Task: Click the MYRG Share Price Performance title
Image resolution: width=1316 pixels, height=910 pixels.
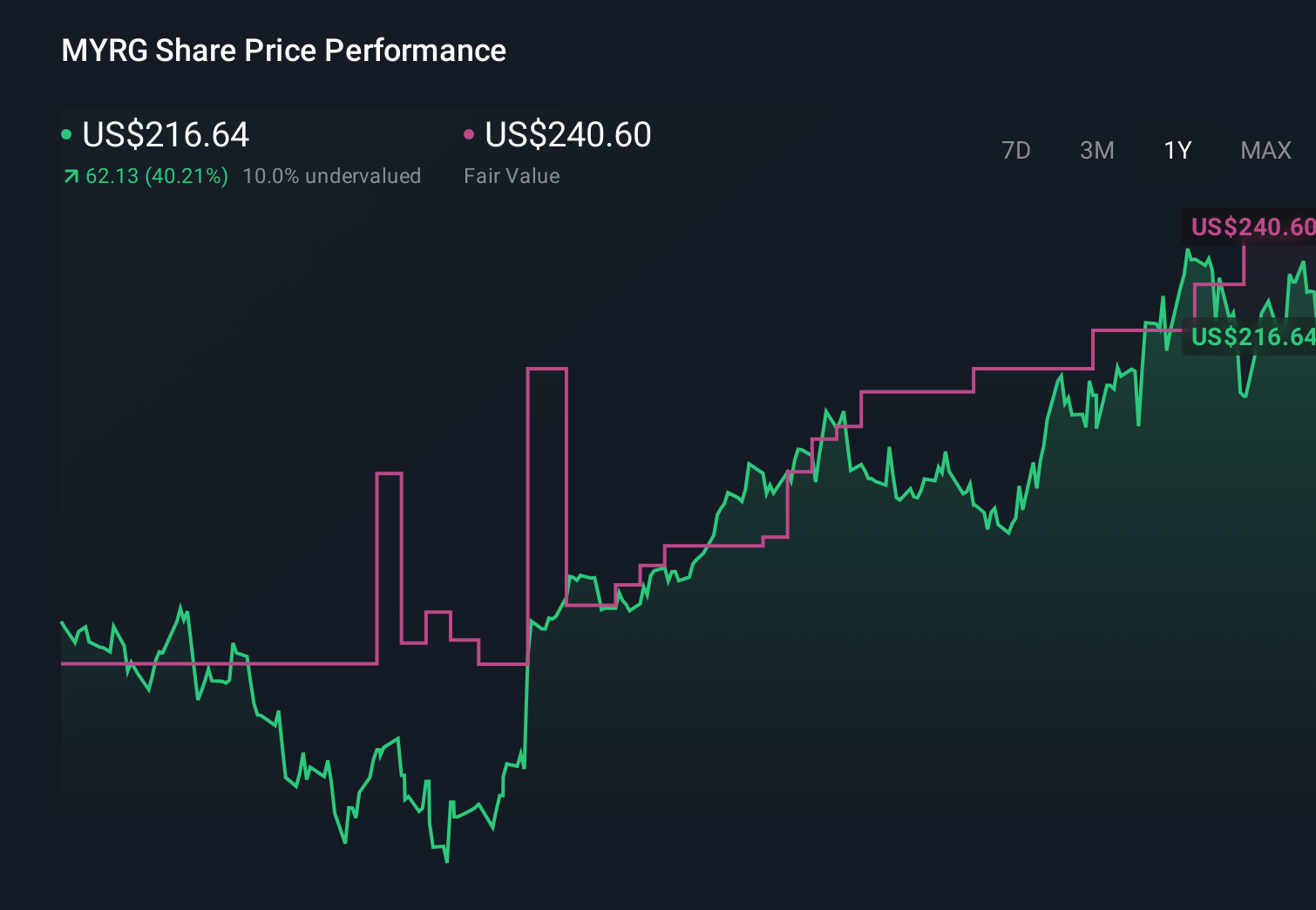Action: click(282, 50)
